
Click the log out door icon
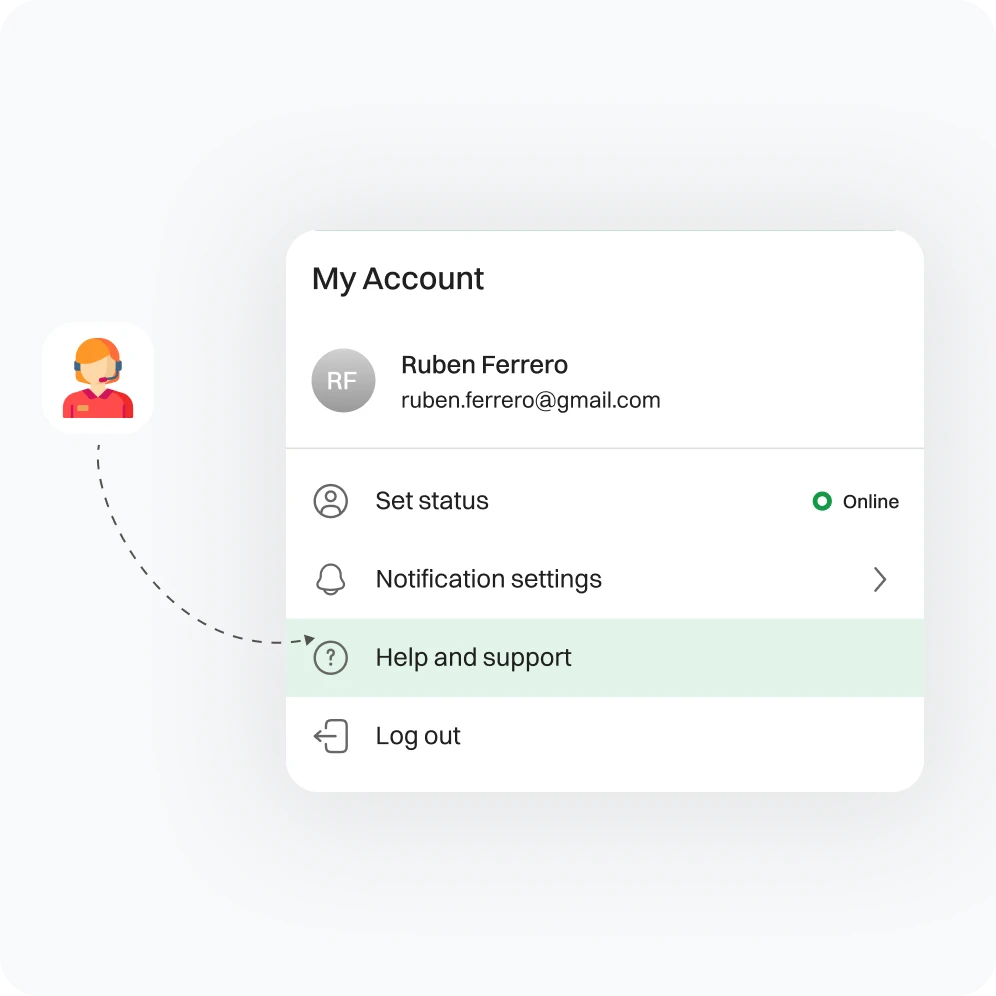[331, 736]
